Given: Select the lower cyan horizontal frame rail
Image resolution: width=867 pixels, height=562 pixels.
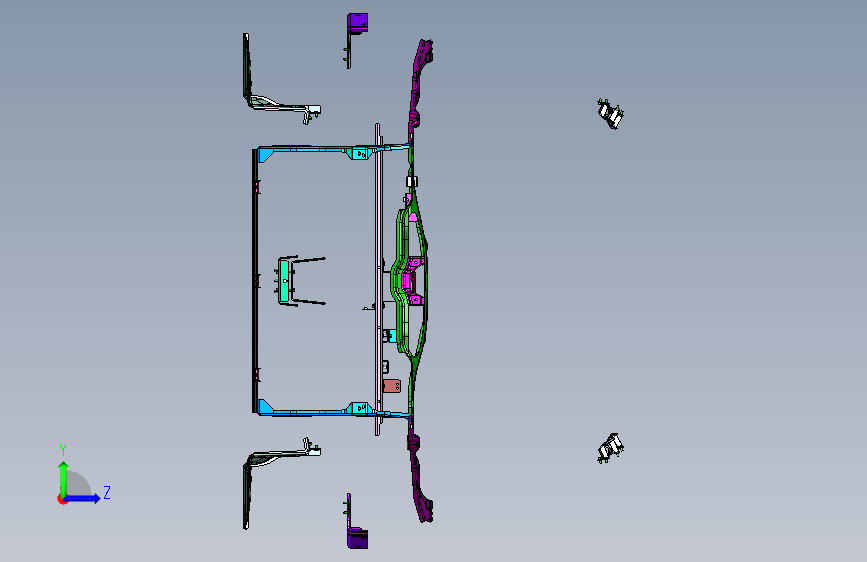Looking at the screenshot, I should (332, 412).
